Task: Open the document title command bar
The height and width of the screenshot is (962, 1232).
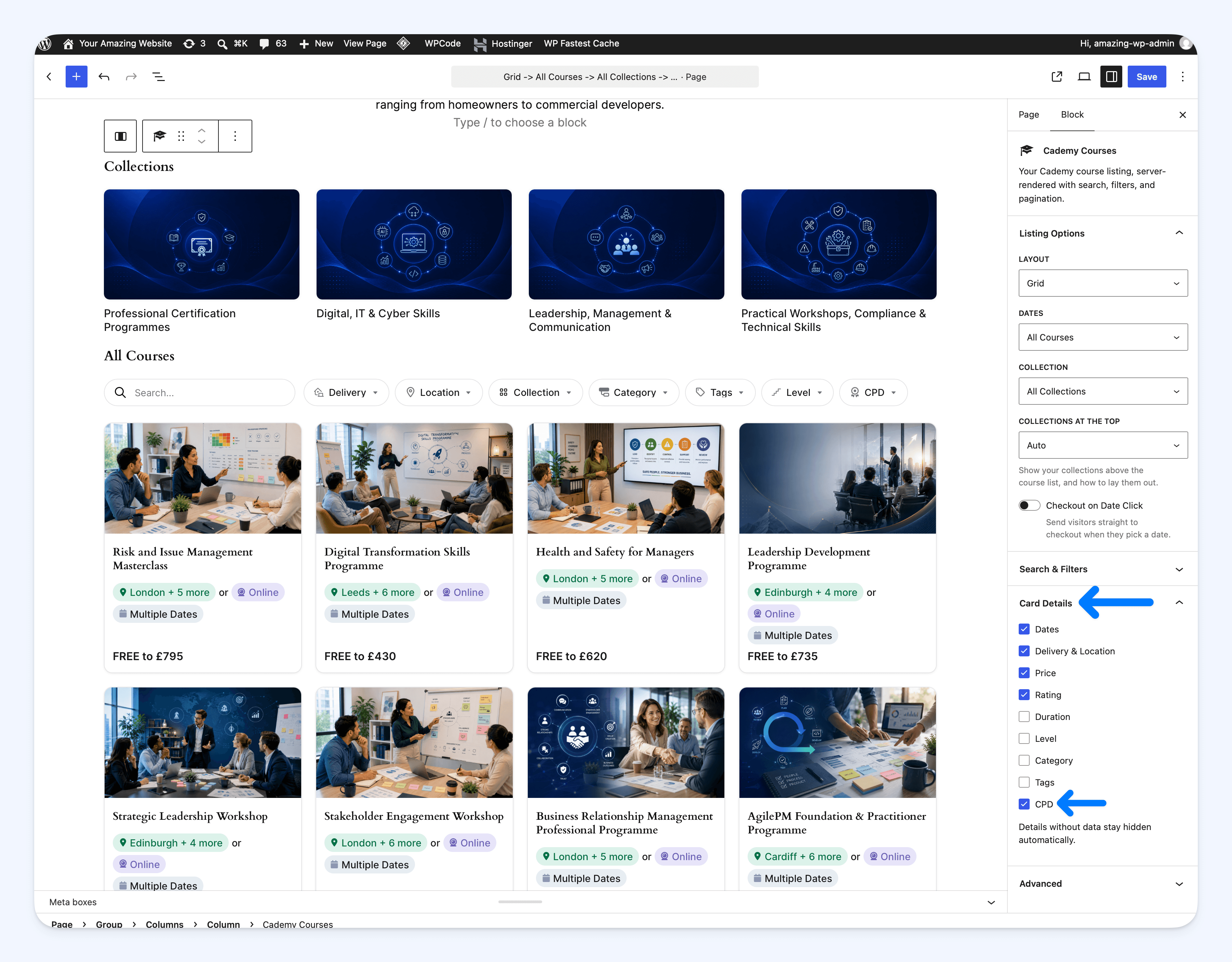Action: tap(605, 77)
